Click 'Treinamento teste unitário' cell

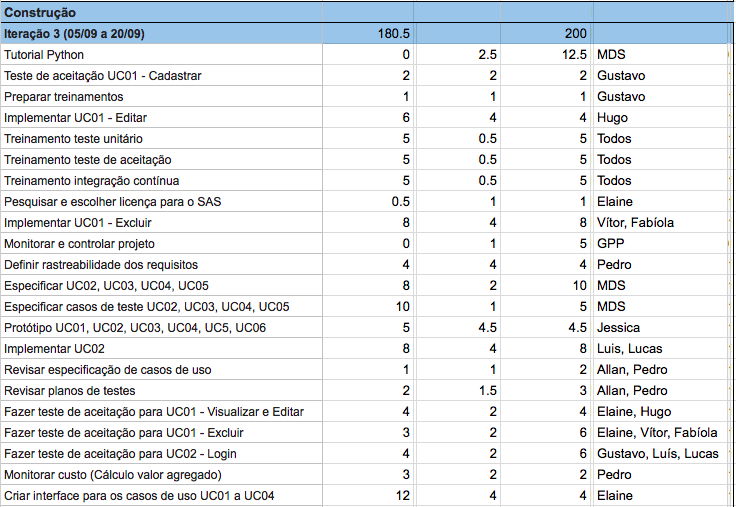click(x=161, y=138)
